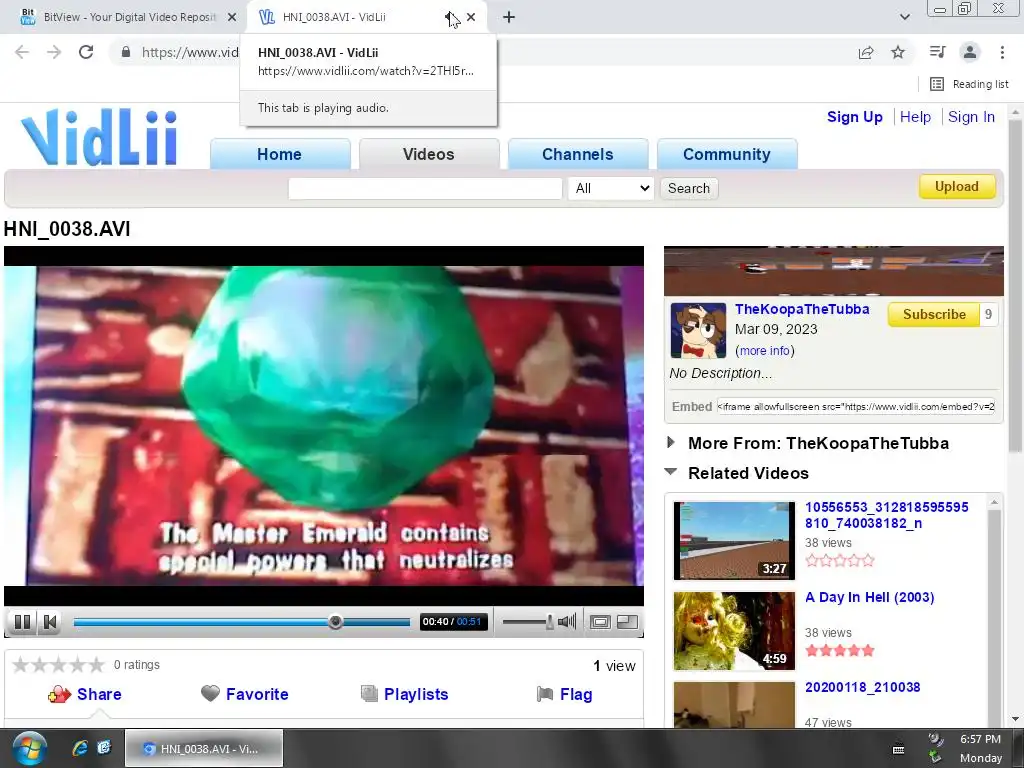Click the yellow Upload button
1024x768 pixels.
click(x=957, y=187)
